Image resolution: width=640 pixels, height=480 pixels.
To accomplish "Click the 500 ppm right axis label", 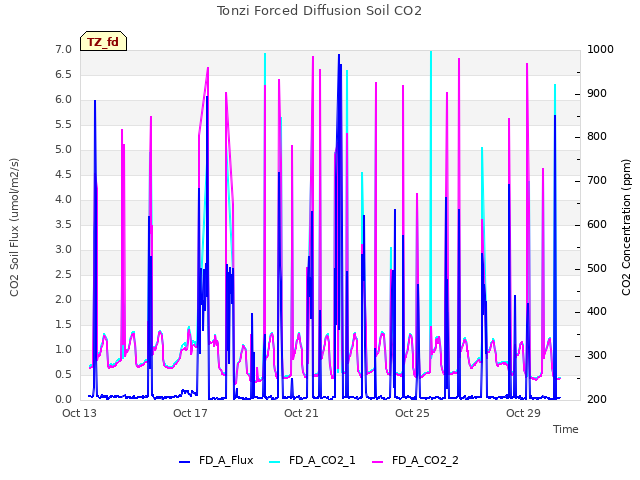I will (597, 269).
